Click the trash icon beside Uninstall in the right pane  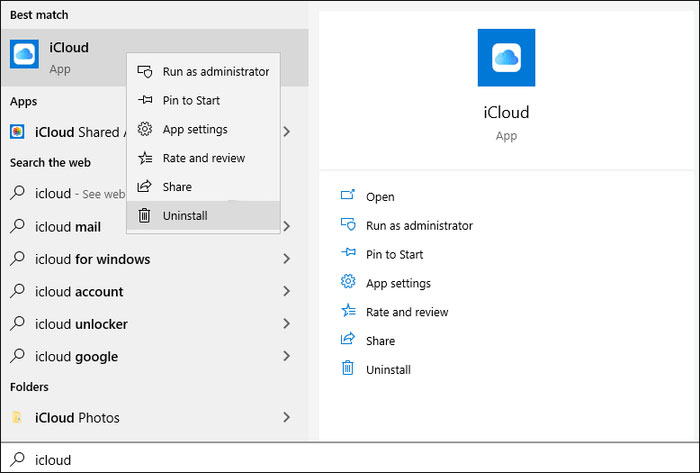tap(347, 368)
